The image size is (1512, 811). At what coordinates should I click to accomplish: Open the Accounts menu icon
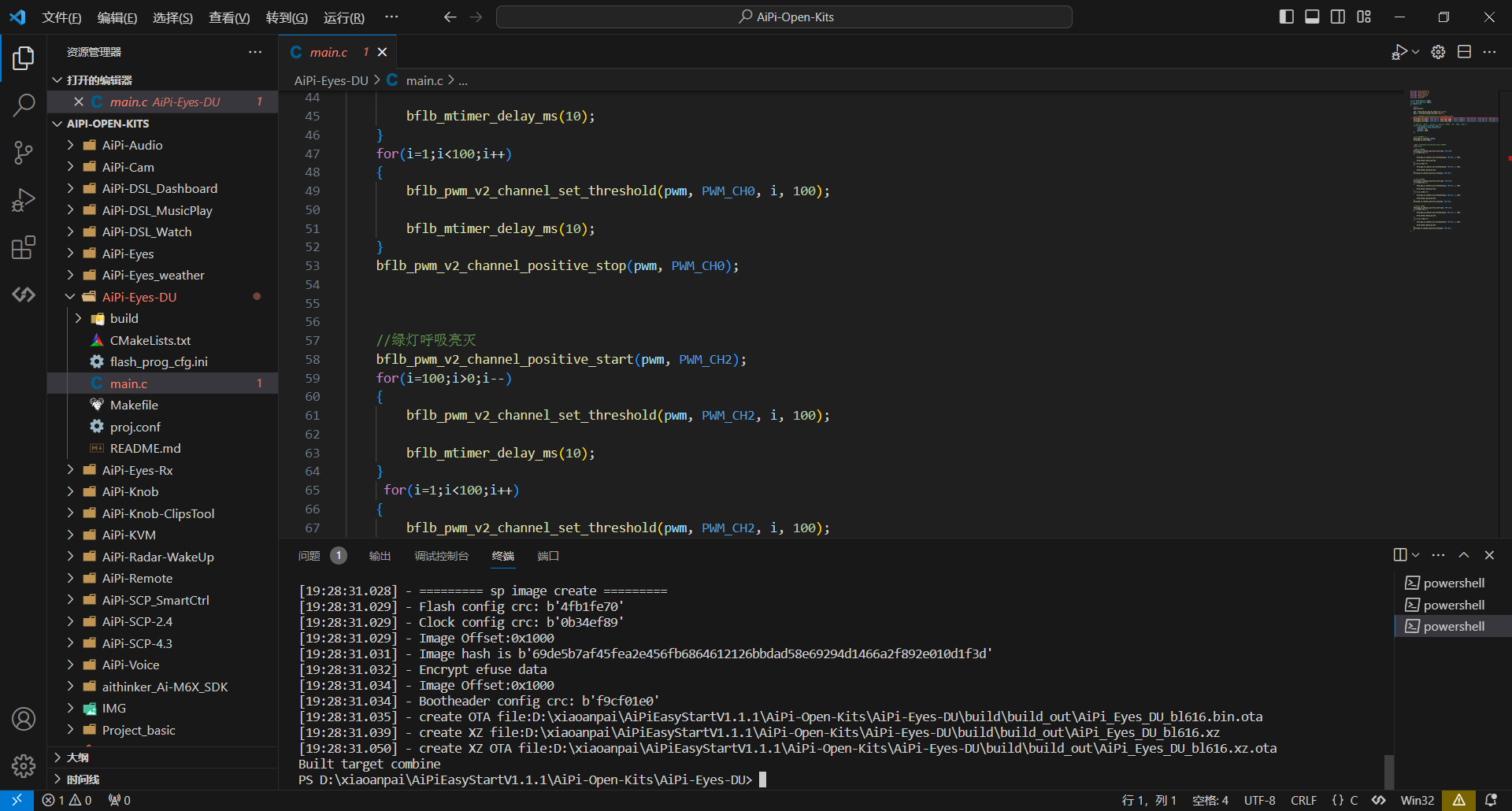point(24,719)
